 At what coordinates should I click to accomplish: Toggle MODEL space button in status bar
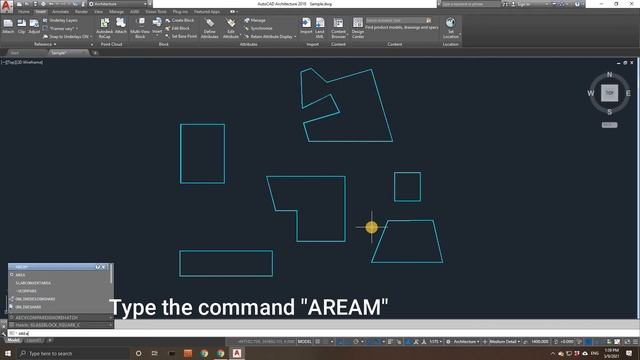point(304,342)
